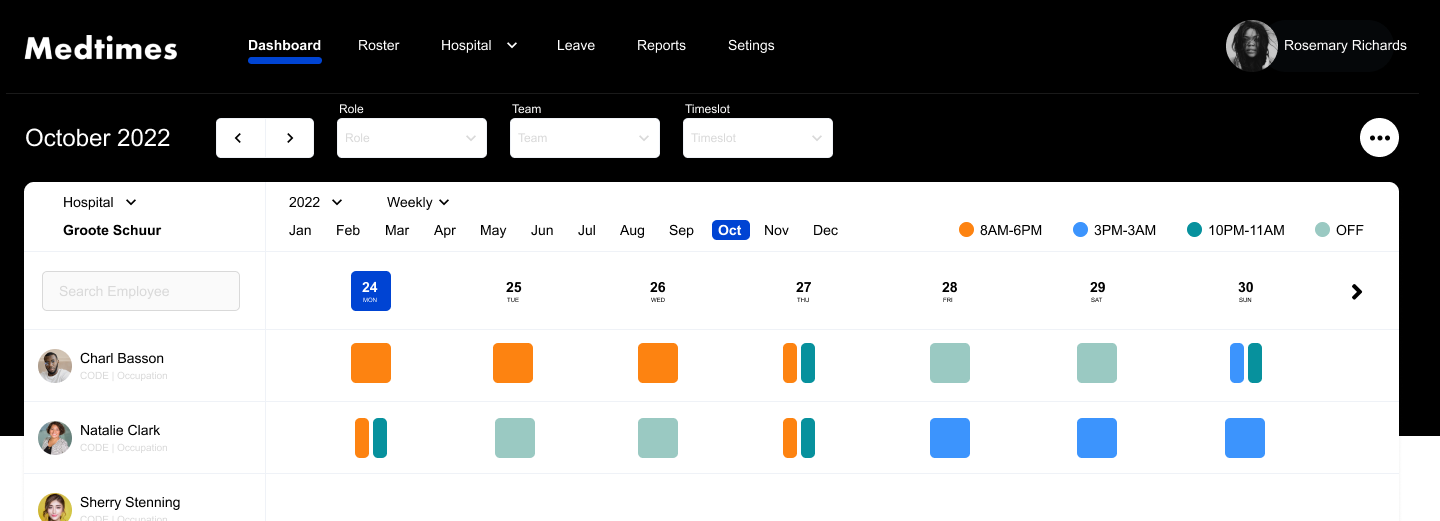Click Natalie Clark's avatar photo

point(55,438)
